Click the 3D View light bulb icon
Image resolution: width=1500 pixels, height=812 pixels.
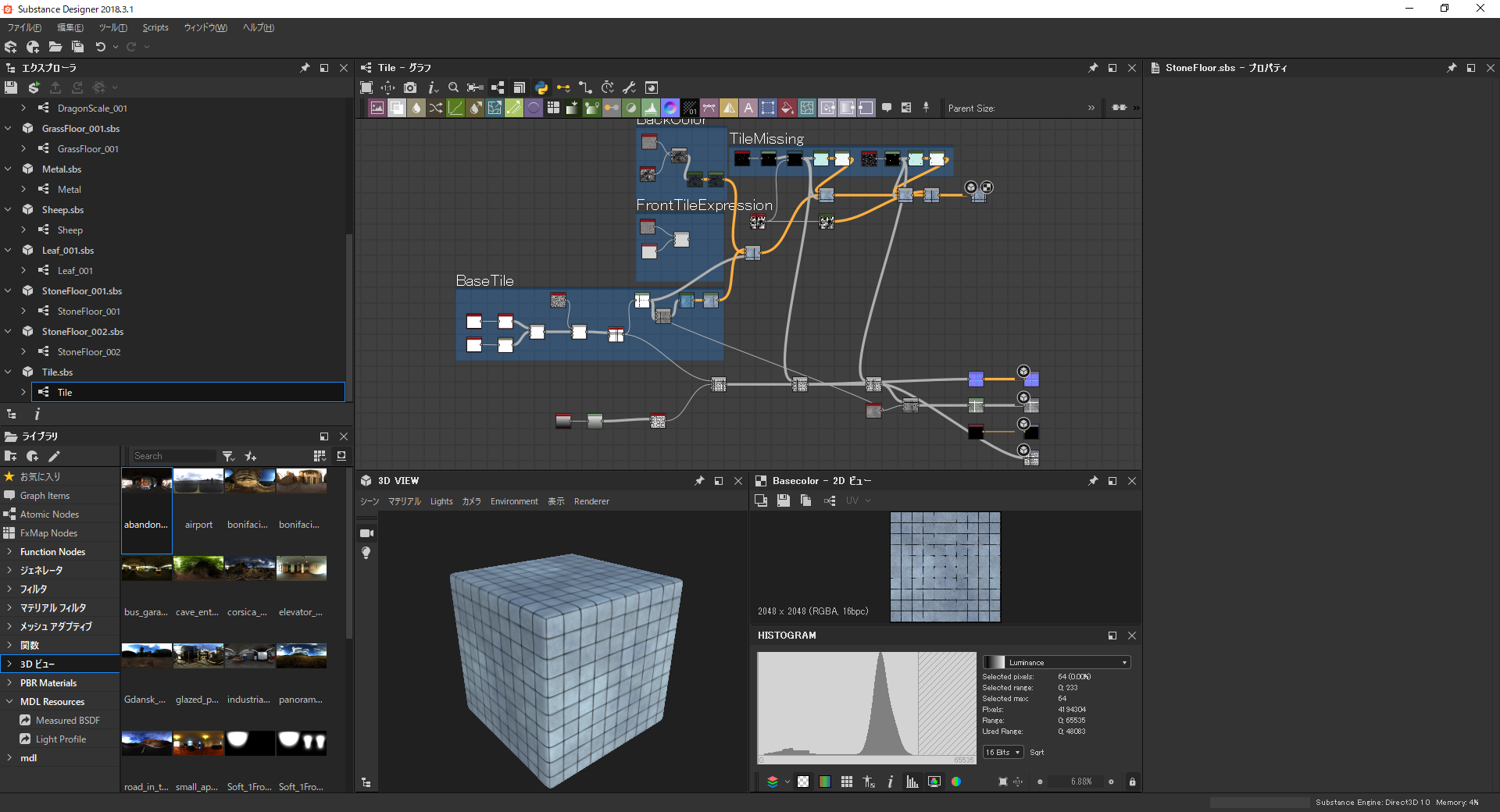point(366,553)
